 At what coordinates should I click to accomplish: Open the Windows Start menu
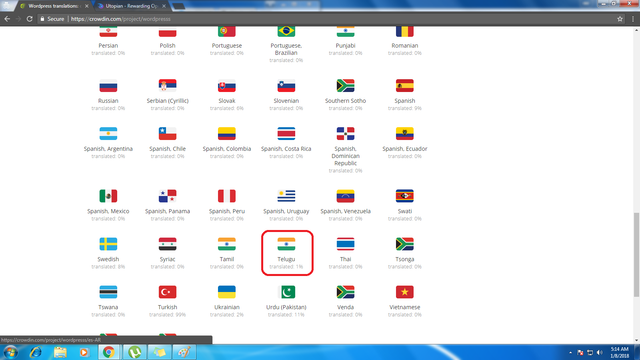tap(10, 352)
